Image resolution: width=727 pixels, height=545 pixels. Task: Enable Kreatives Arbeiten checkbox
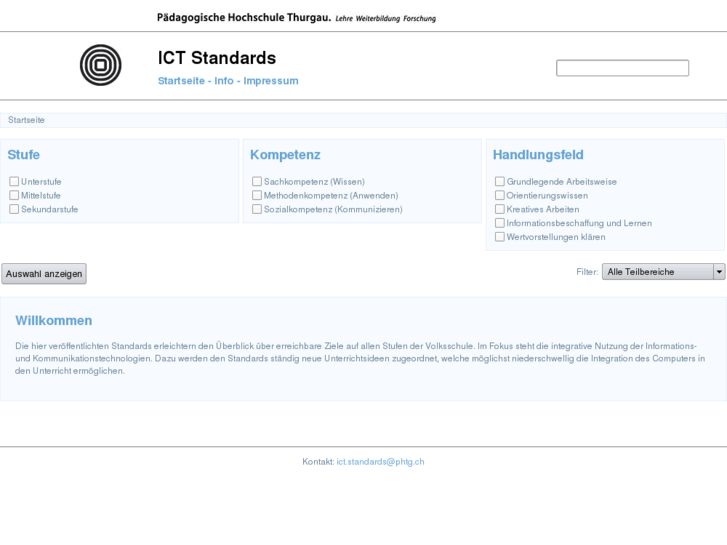pos(500,209)
